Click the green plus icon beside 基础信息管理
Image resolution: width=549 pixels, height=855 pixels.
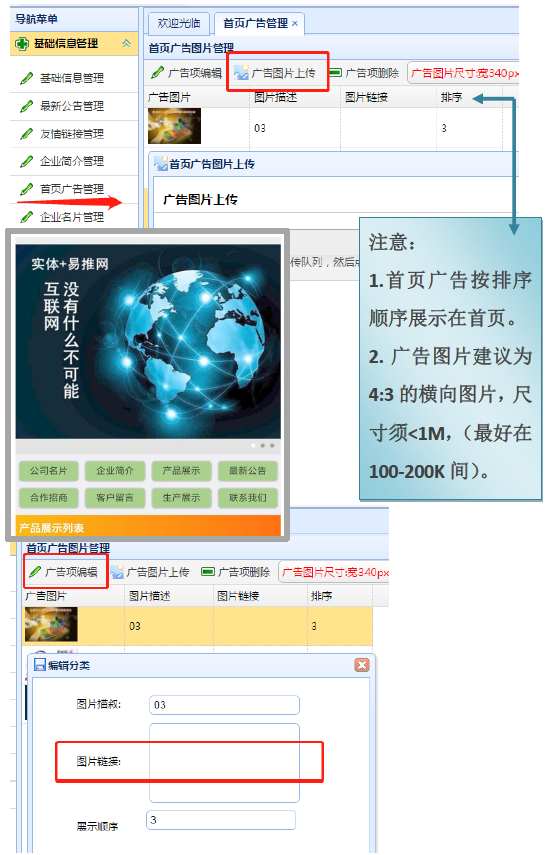coord(22,44)
